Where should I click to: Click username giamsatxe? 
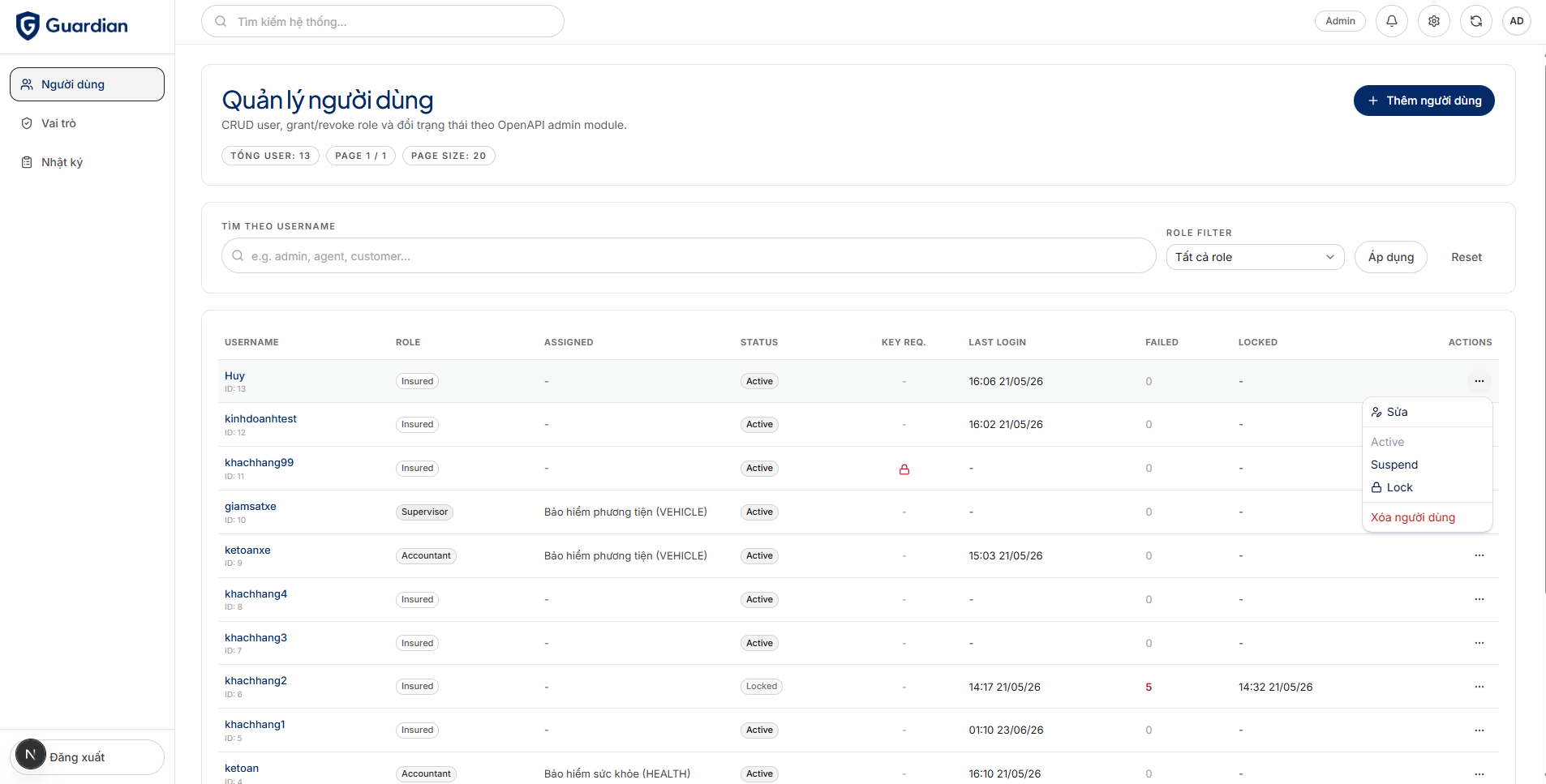tap(250, 506)
